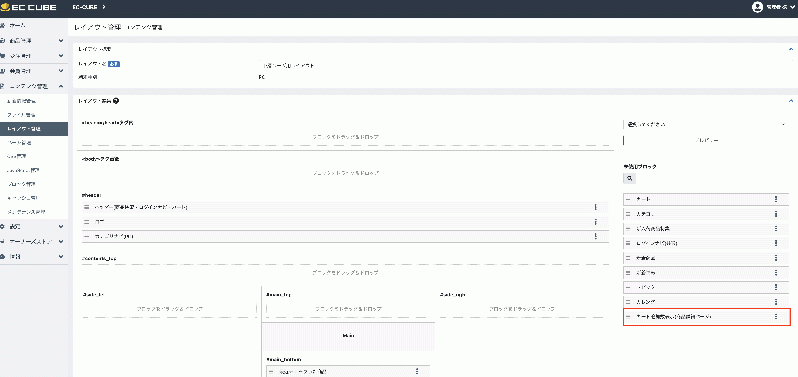
Task: Open the layout selection dropdown above the preview button
Action: pyautogui.click(x=706, y=124)
